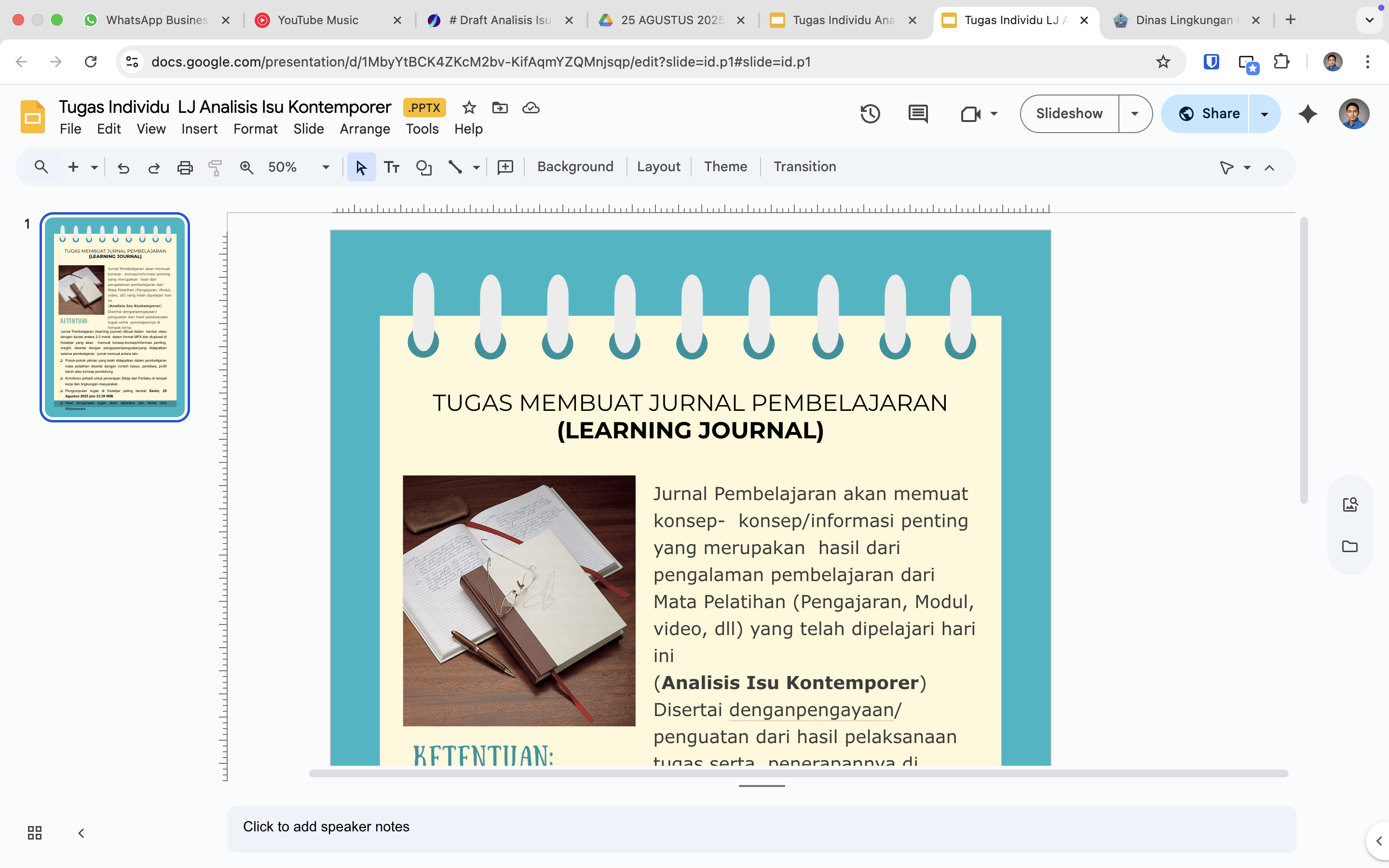Viewport: 1389px width, 868px height.
Task: Open the Arrange menu
Action: coord(365,129)
